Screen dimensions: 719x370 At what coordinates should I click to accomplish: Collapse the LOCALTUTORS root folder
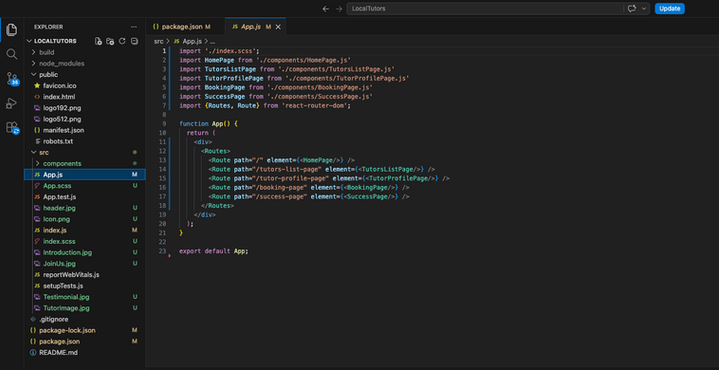point(55,41)
